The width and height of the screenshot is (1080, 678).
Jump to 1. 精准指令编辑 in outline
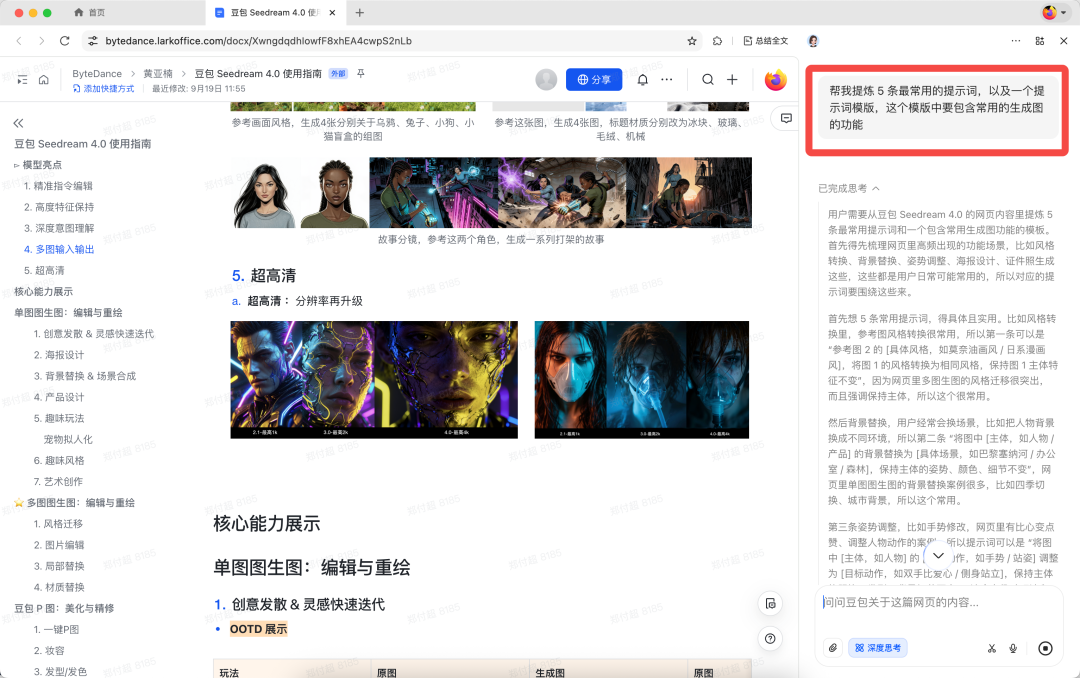(x=58, y=186)
